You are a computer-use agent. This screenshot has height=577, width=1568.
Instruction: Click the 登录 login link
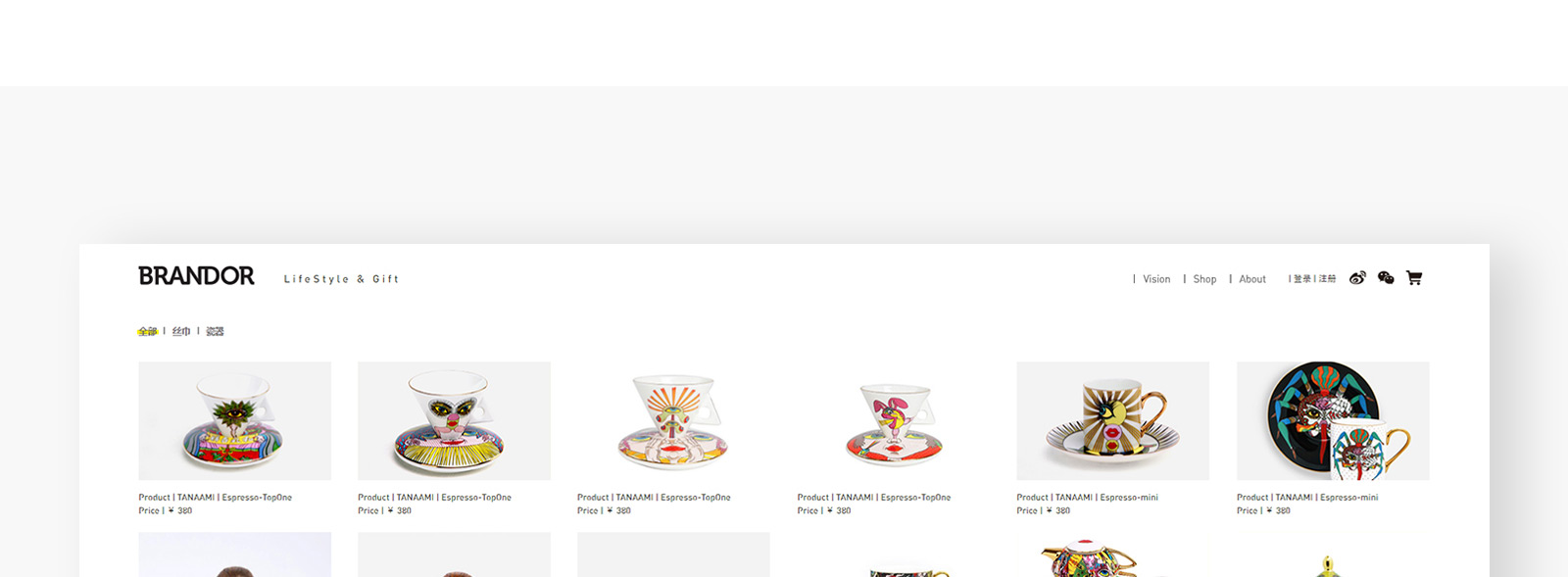(1302, 279)
